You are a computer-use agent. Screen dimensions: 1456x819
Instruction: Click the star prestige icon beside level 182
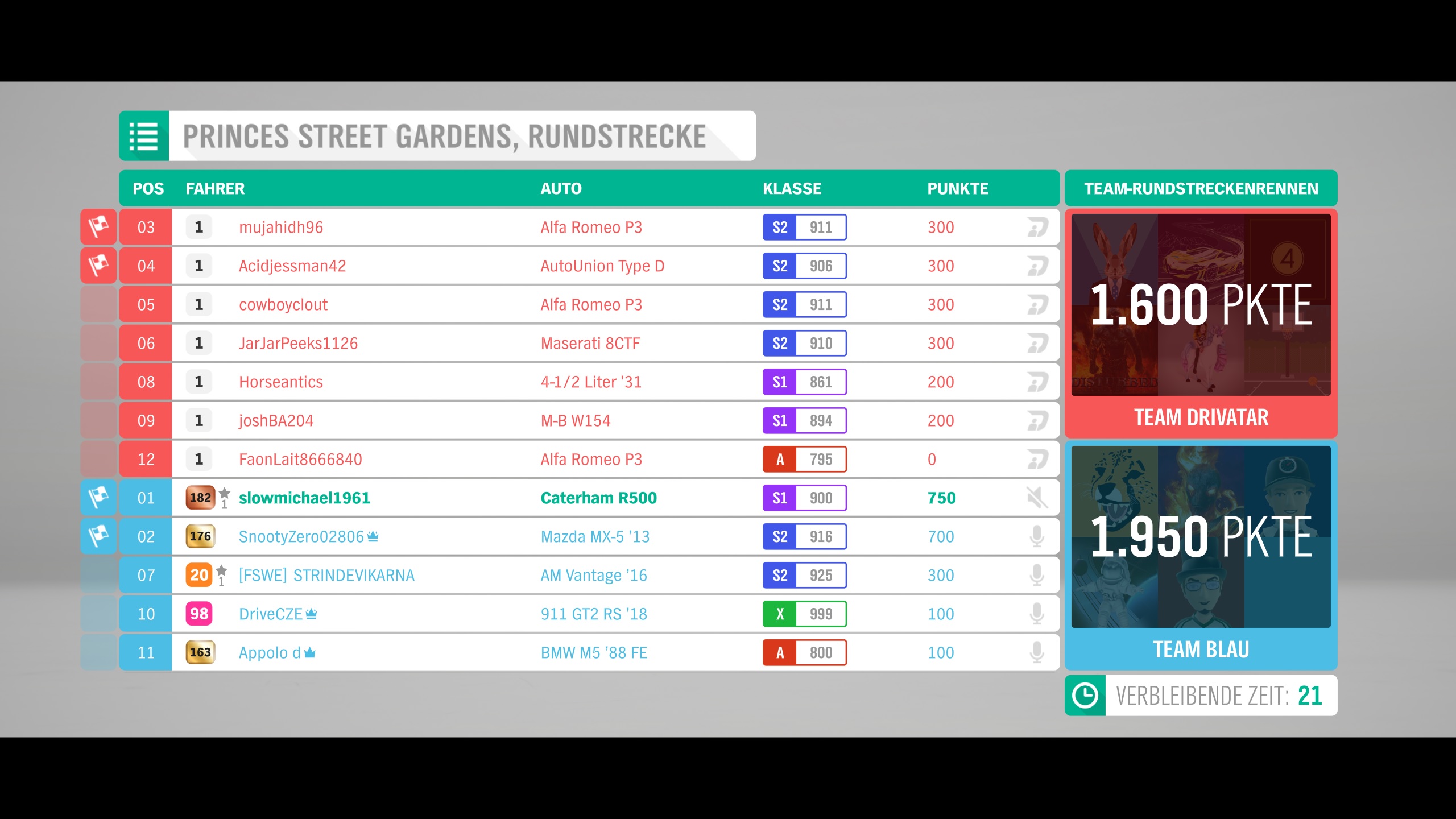(225, 493)
